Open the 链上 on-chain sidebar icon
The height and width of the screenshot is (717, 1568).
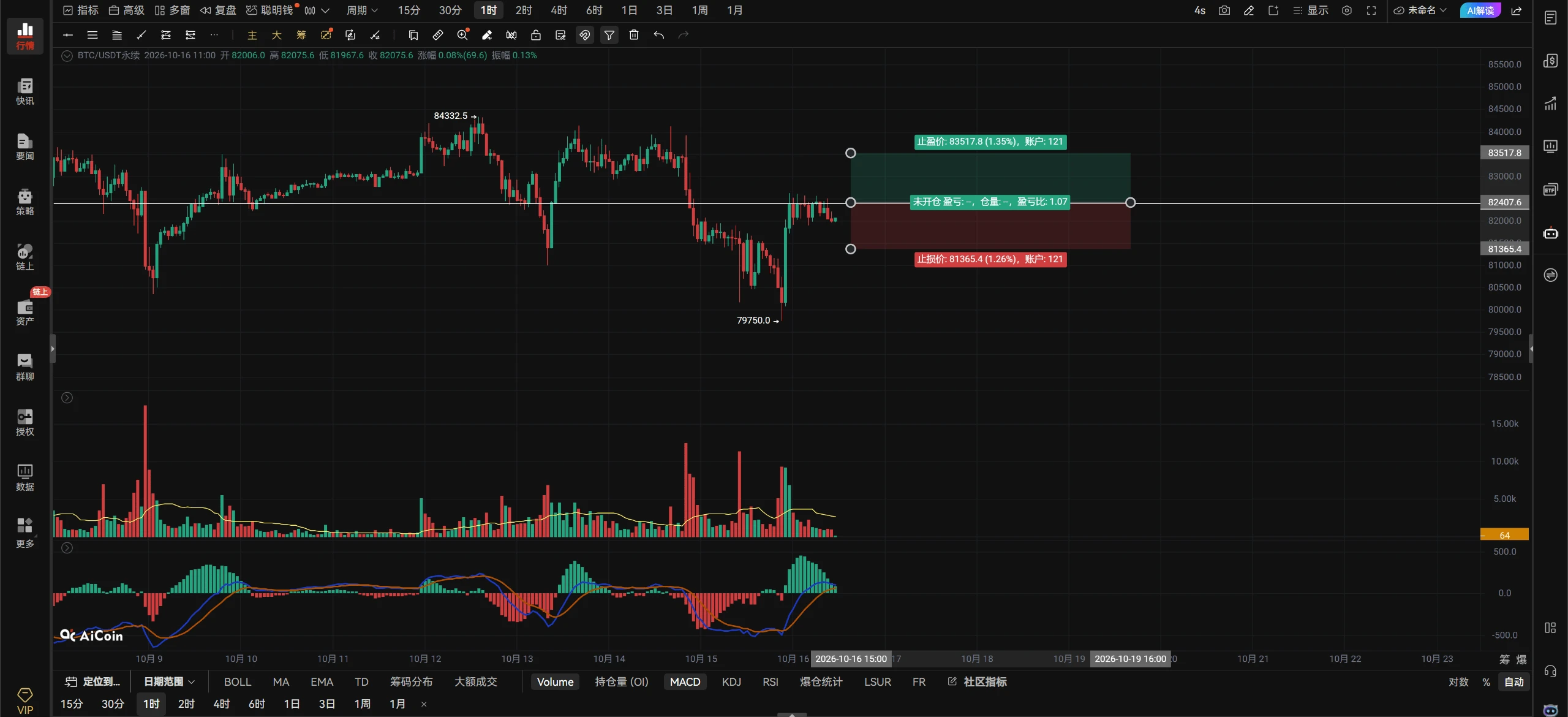pos(25,257)
